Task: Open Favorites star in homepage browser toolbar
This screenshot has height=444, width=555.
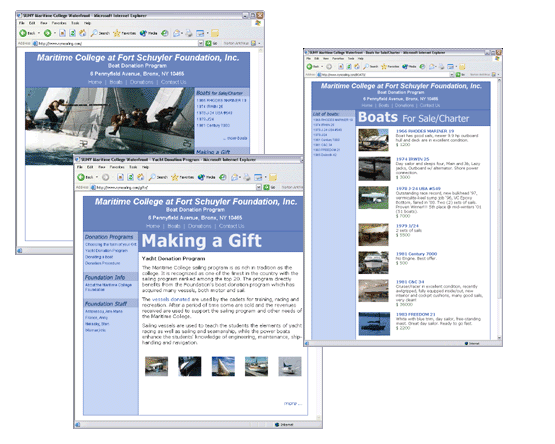Action: tap(124, 33)
